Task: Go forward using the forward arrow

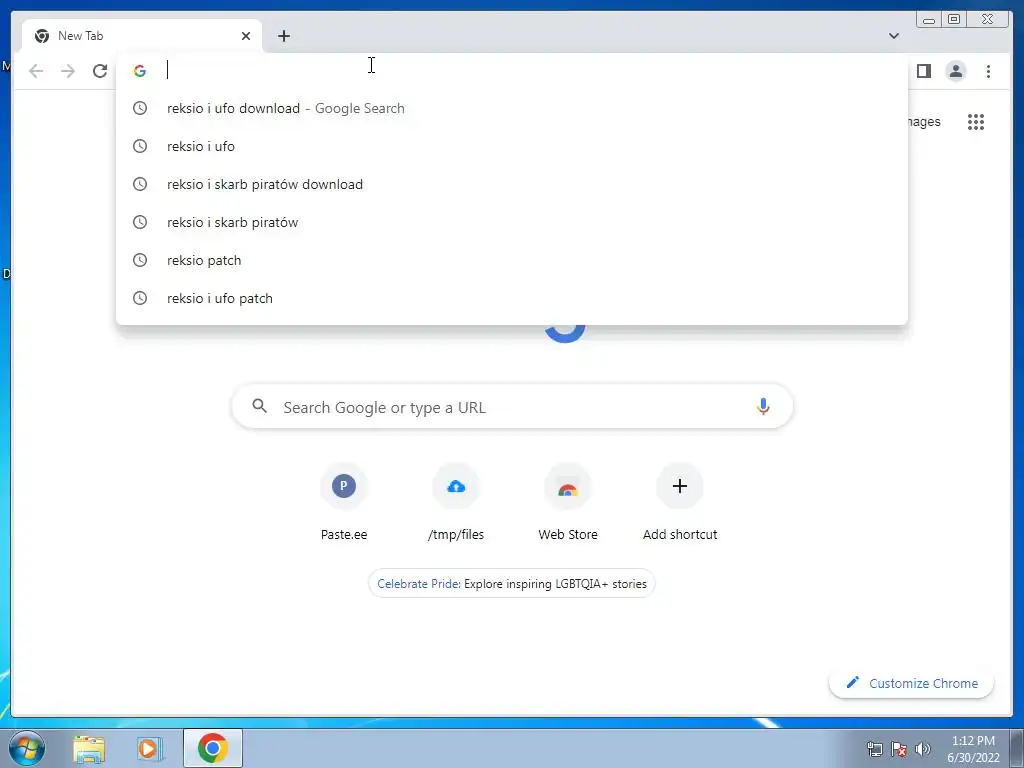Action: pos(68,71)
